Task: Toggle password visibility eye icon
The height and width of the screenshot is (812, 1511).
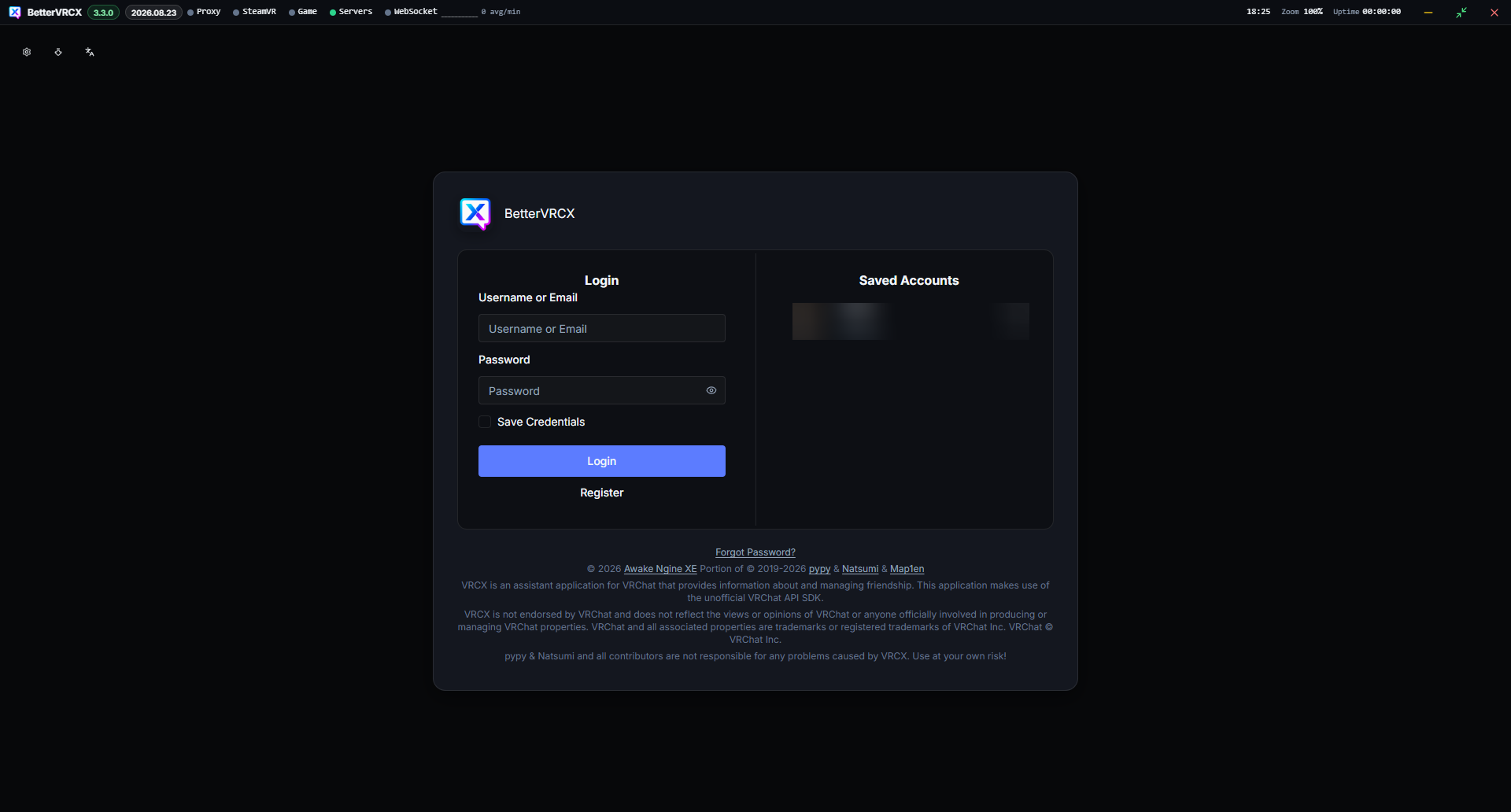Action: [x=711, y=390]
